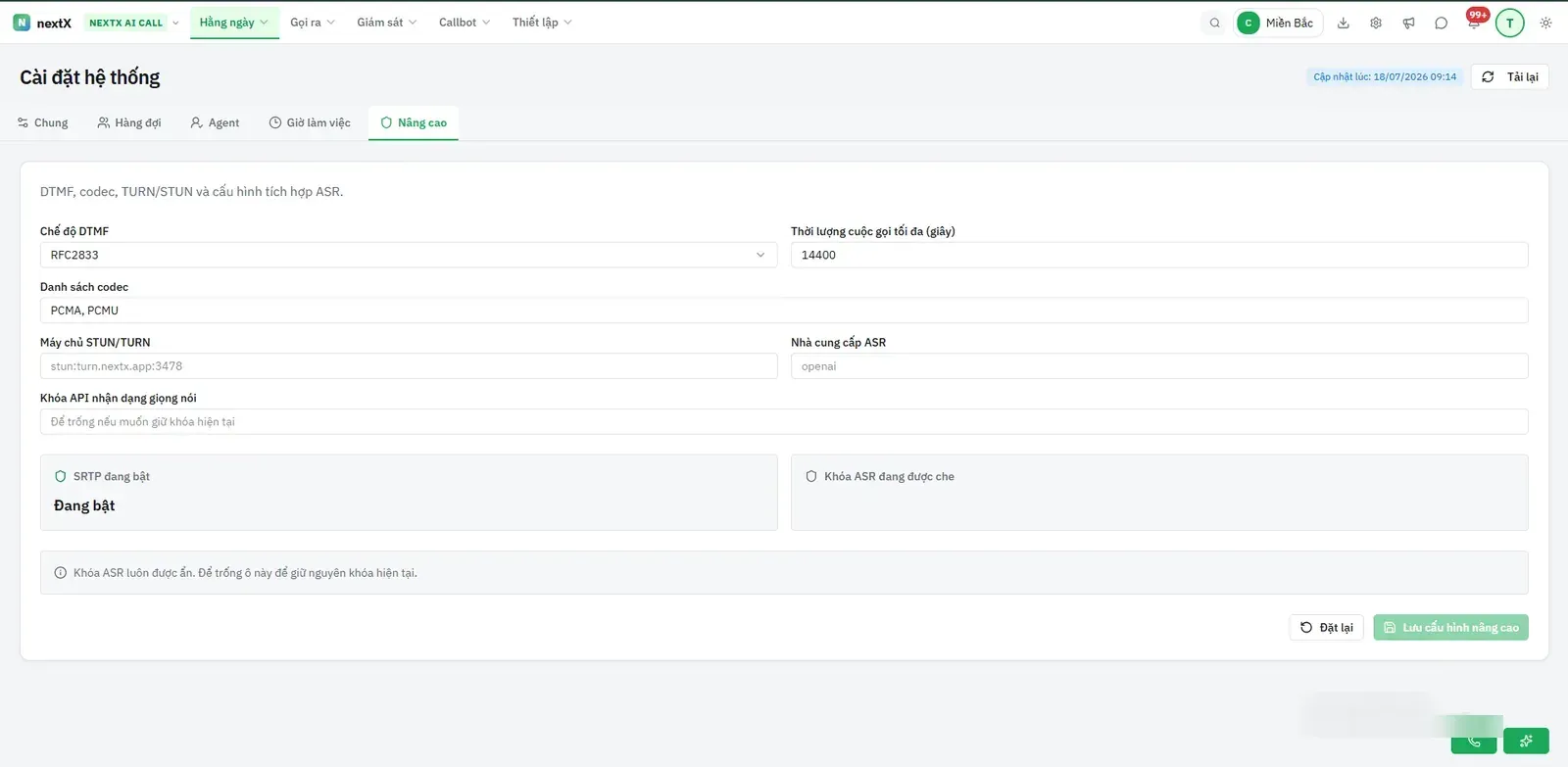The width and height of the screenshot is (1568, 767).
Task: Select the Nâng cao tab
Action: pos(414,122)
